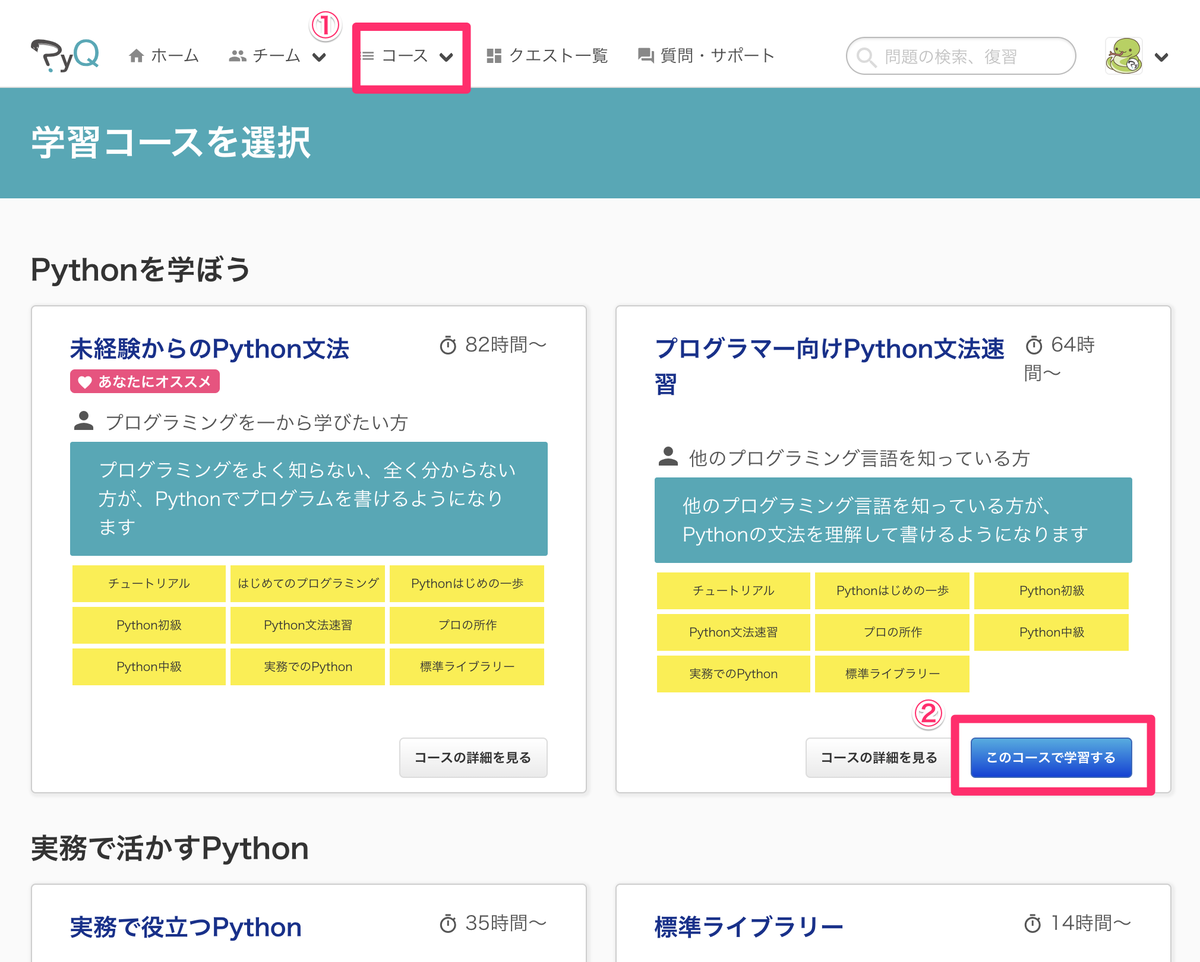
Task: Expand the チーム dropdown arrow
Action: pyautogui.click(x=319, y=57)
